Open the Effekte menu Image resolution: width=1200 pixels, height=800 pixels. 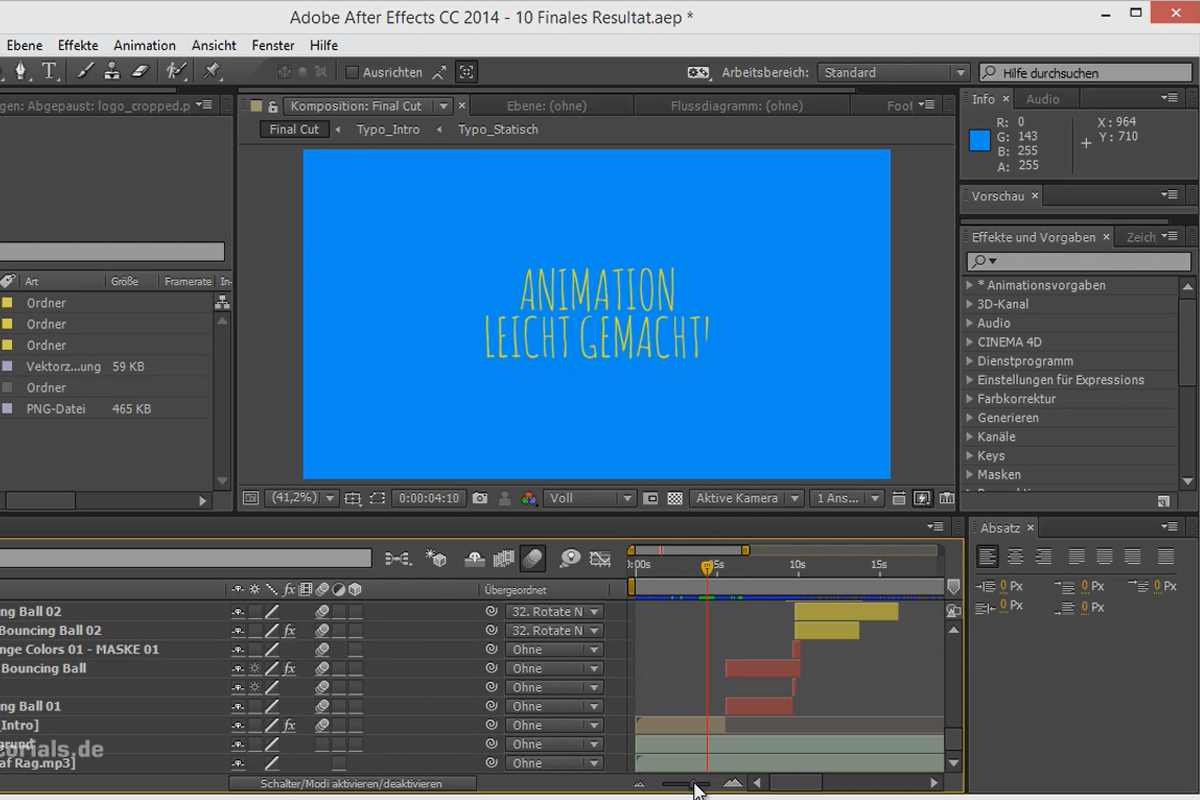coord(78,45)
